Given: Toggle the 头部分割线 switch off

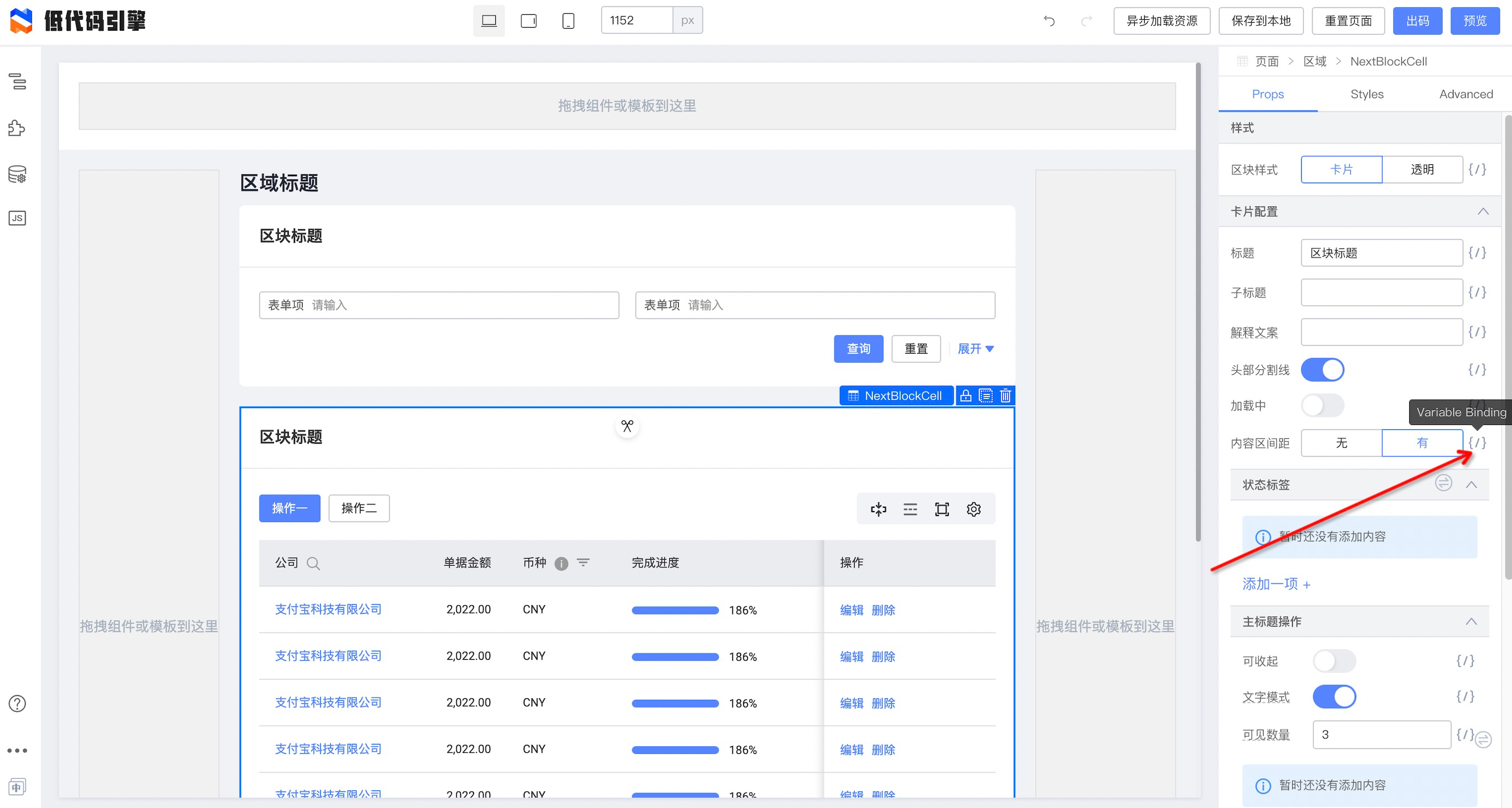Looking at the screenshot, I should (x=1322, y=370).
